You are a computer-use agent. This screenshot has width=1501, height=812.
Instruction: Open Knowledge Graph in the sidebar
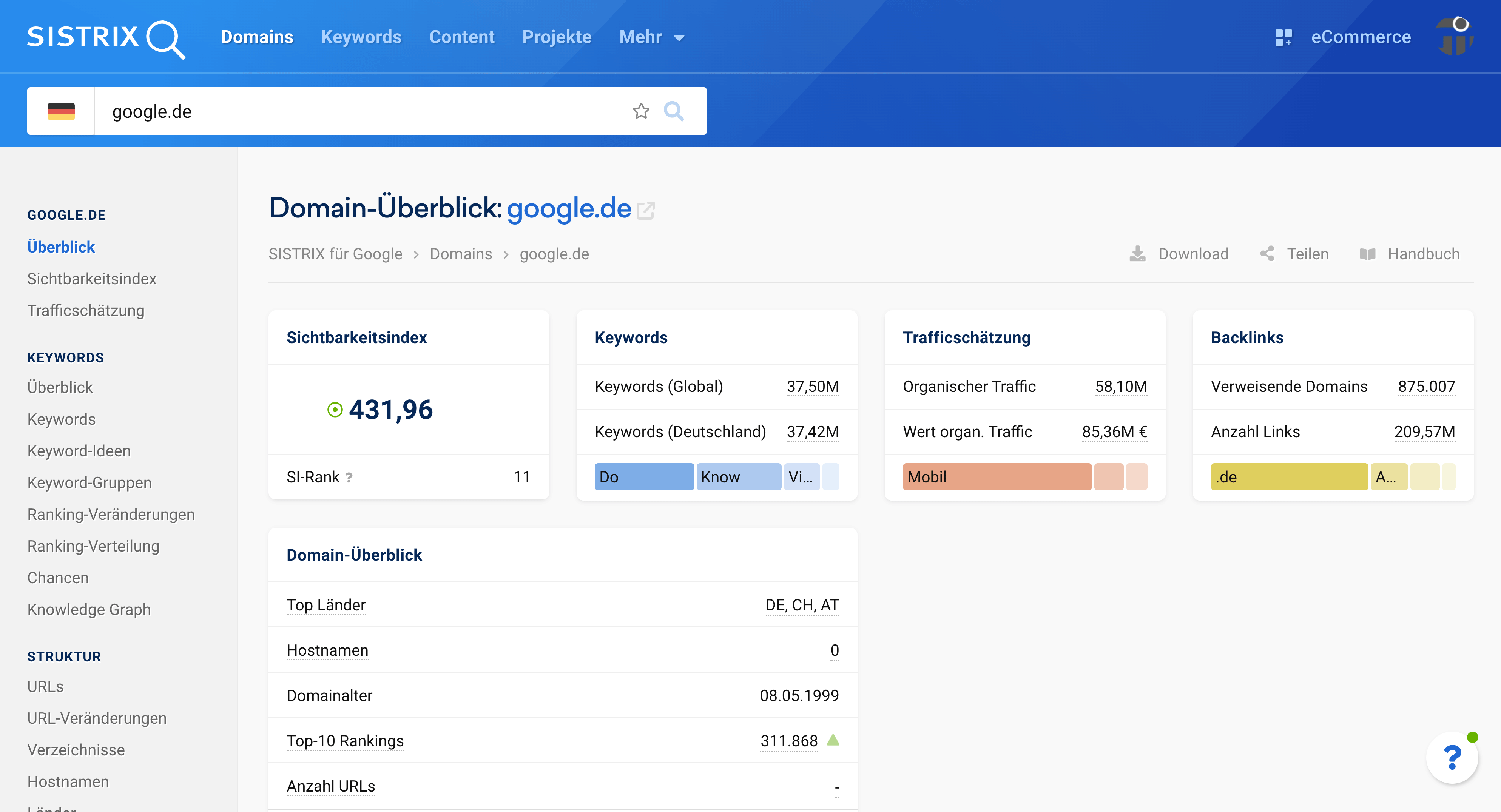pos(89,609)
